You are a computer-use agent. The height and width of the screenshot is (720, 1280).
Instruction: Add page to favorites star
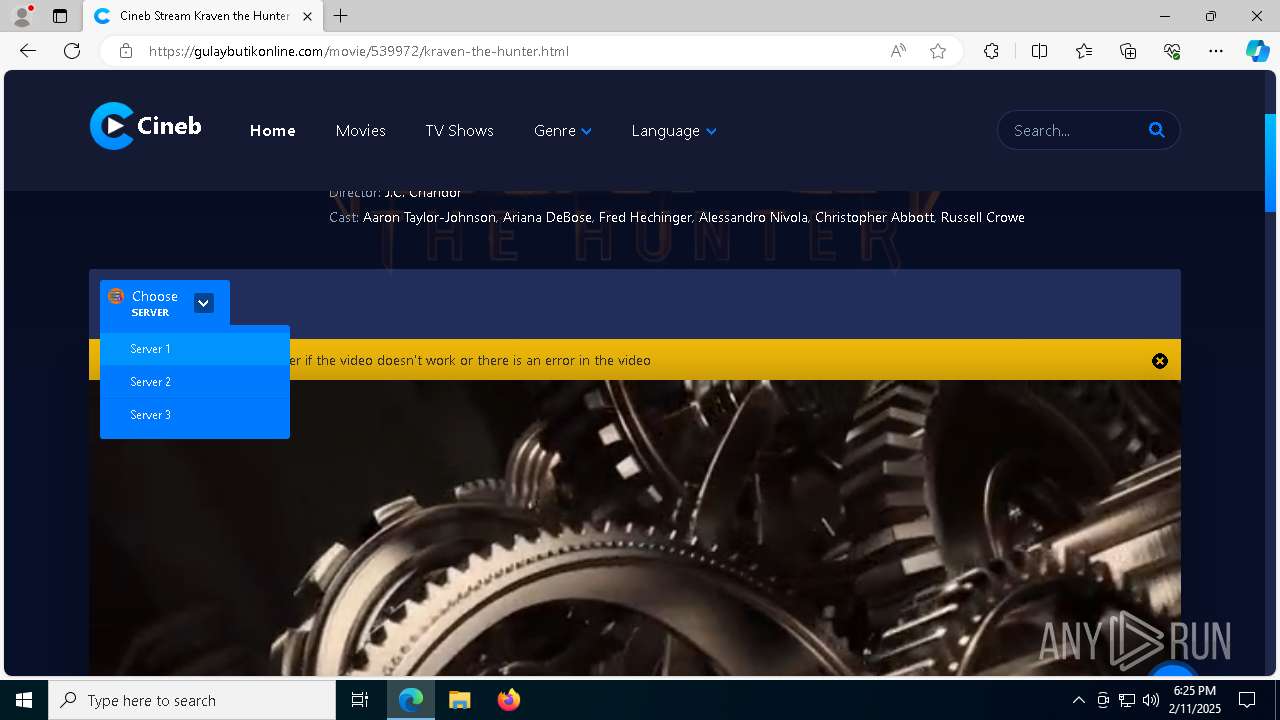(x=938, y=51)
